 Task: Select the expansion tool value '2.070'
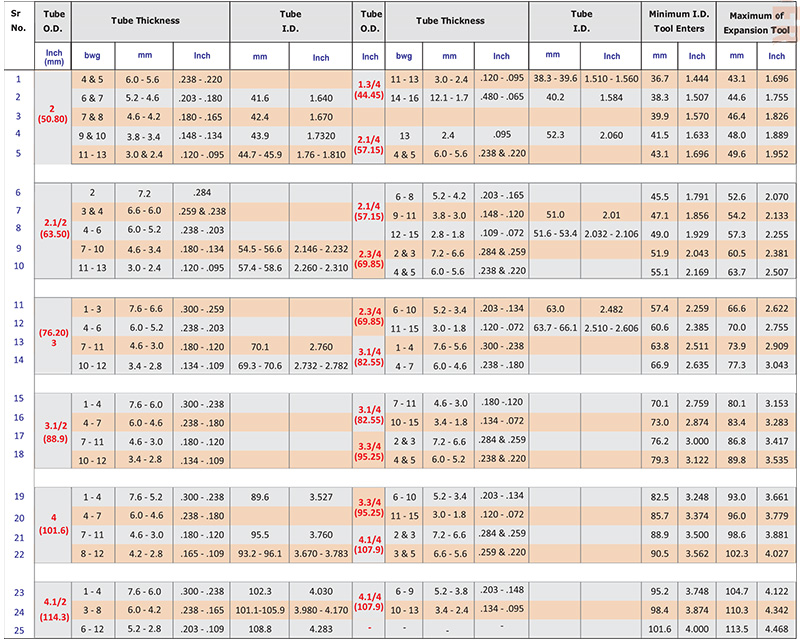[x=777, y=196]
